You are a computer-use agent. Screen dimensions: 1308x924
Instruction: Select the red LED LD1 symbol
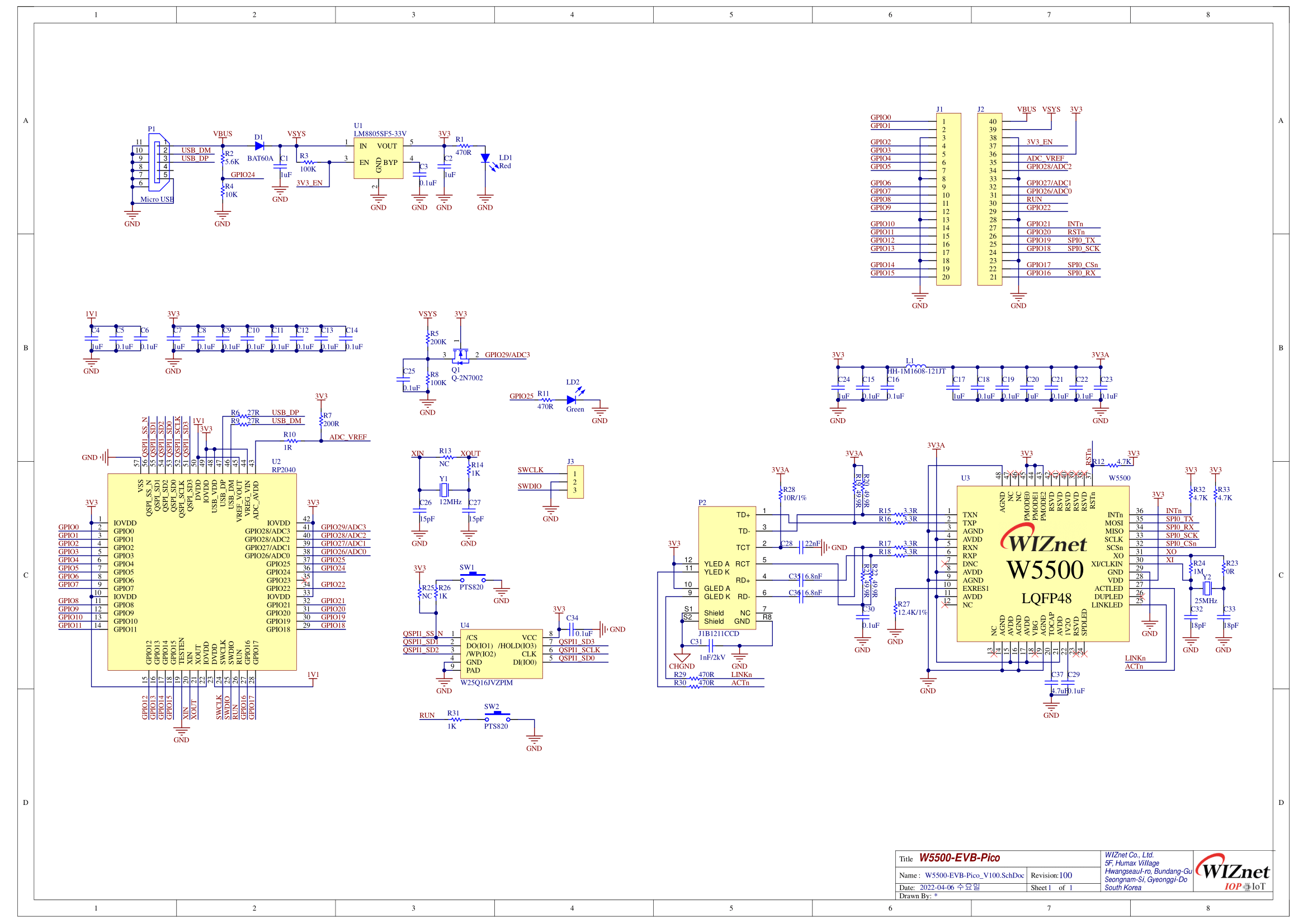(485, 158)
